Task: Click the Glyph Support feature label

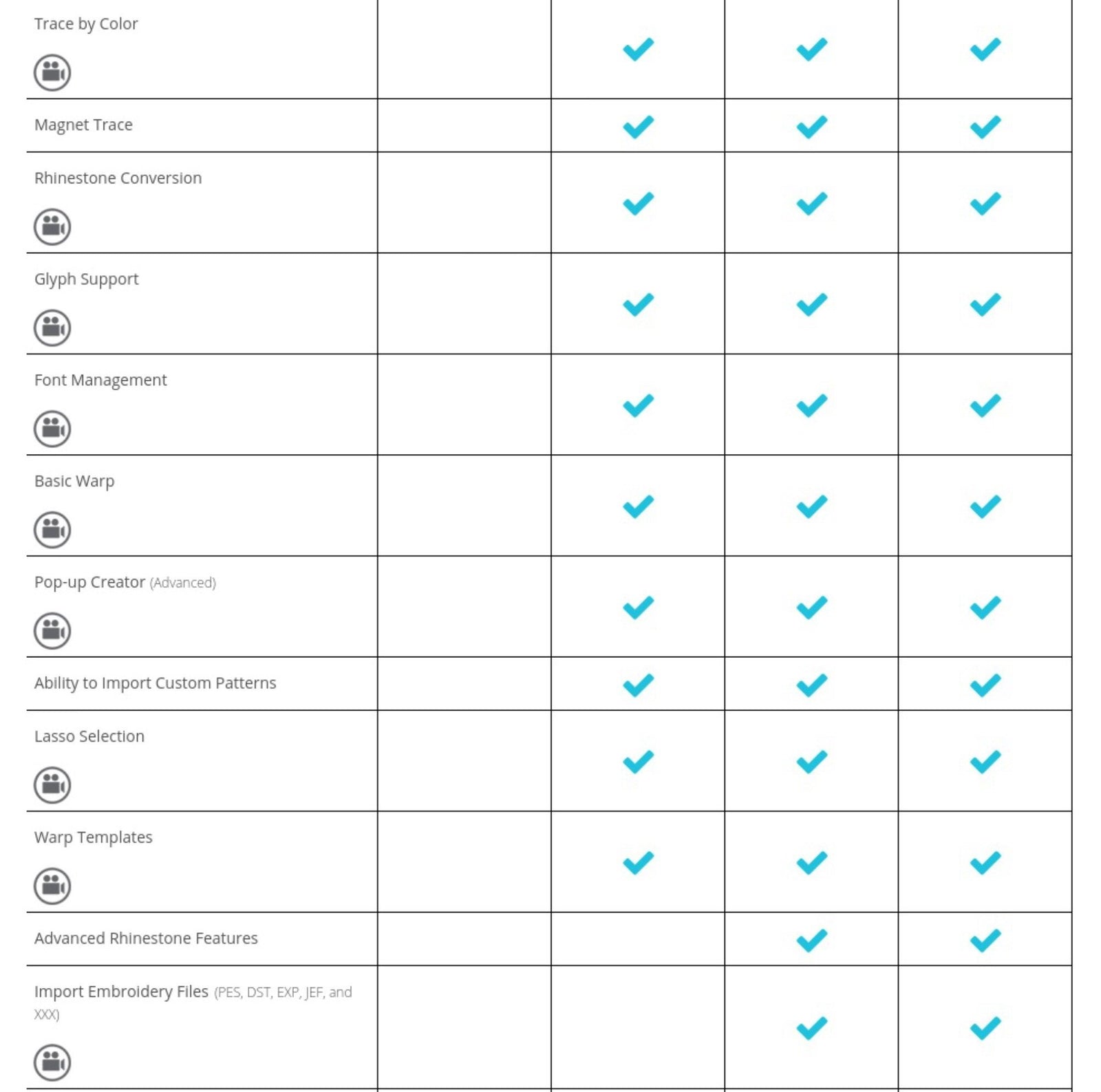Action: 86,279
